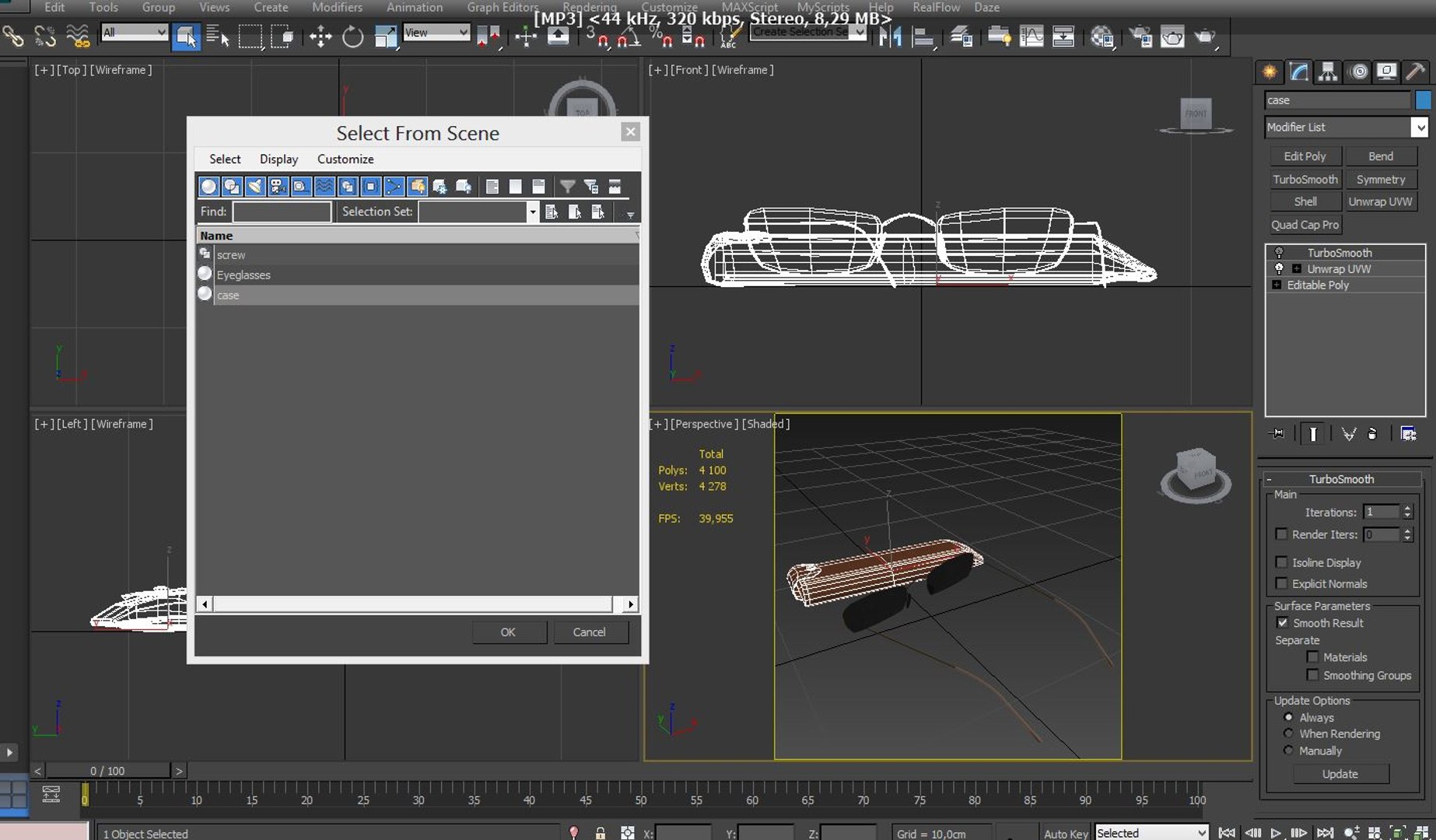Open the Create panel star tab
The image size is (1436, 840).
coord(1270,72)
